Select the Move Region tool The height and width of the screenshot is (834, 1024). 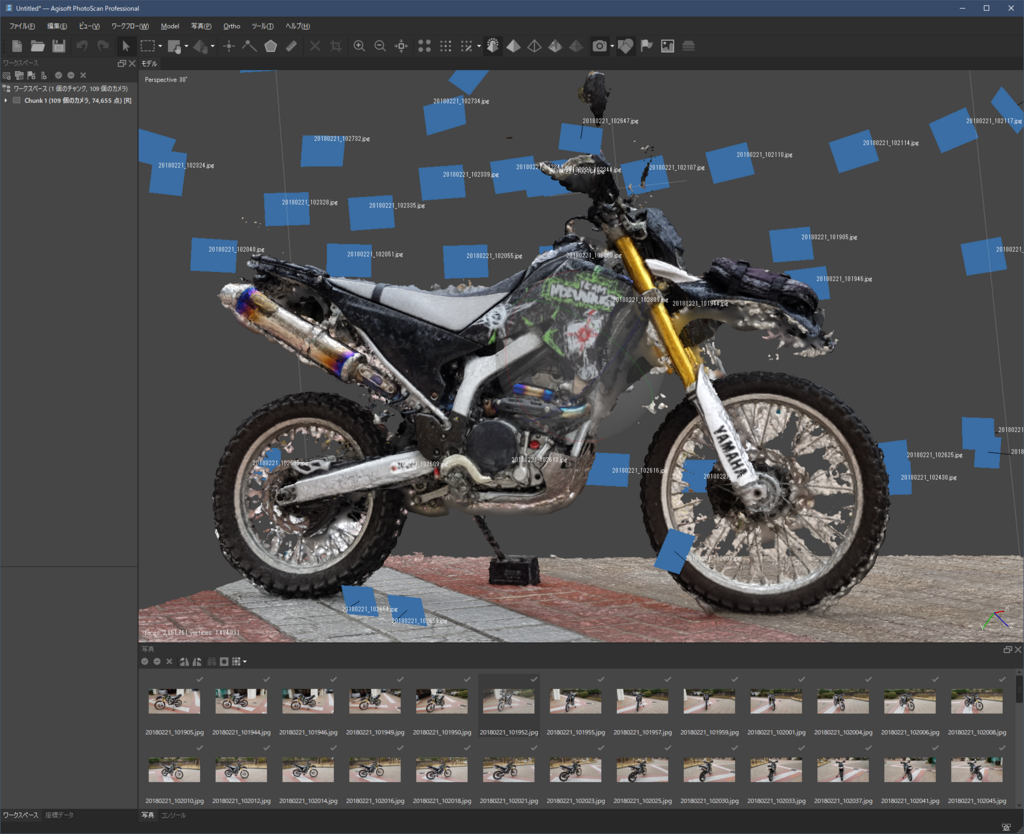click(174, 46)
